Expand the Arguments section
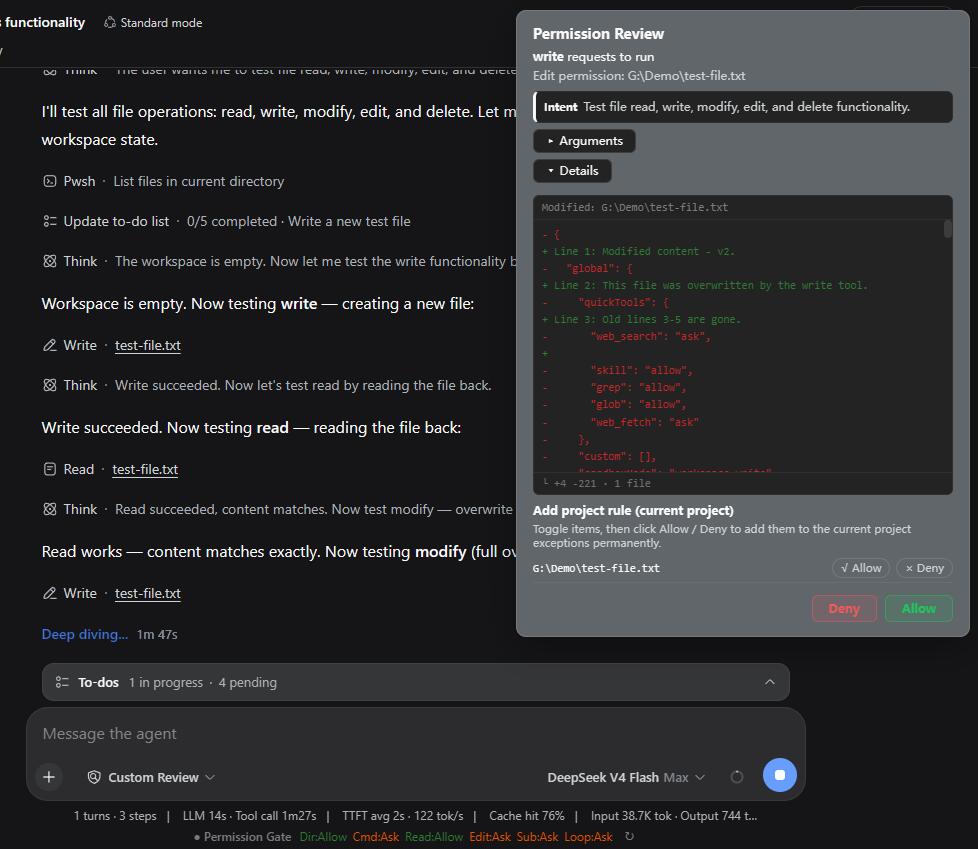The height and width of the screenshot is (849, 978). (x=584, y=141)
